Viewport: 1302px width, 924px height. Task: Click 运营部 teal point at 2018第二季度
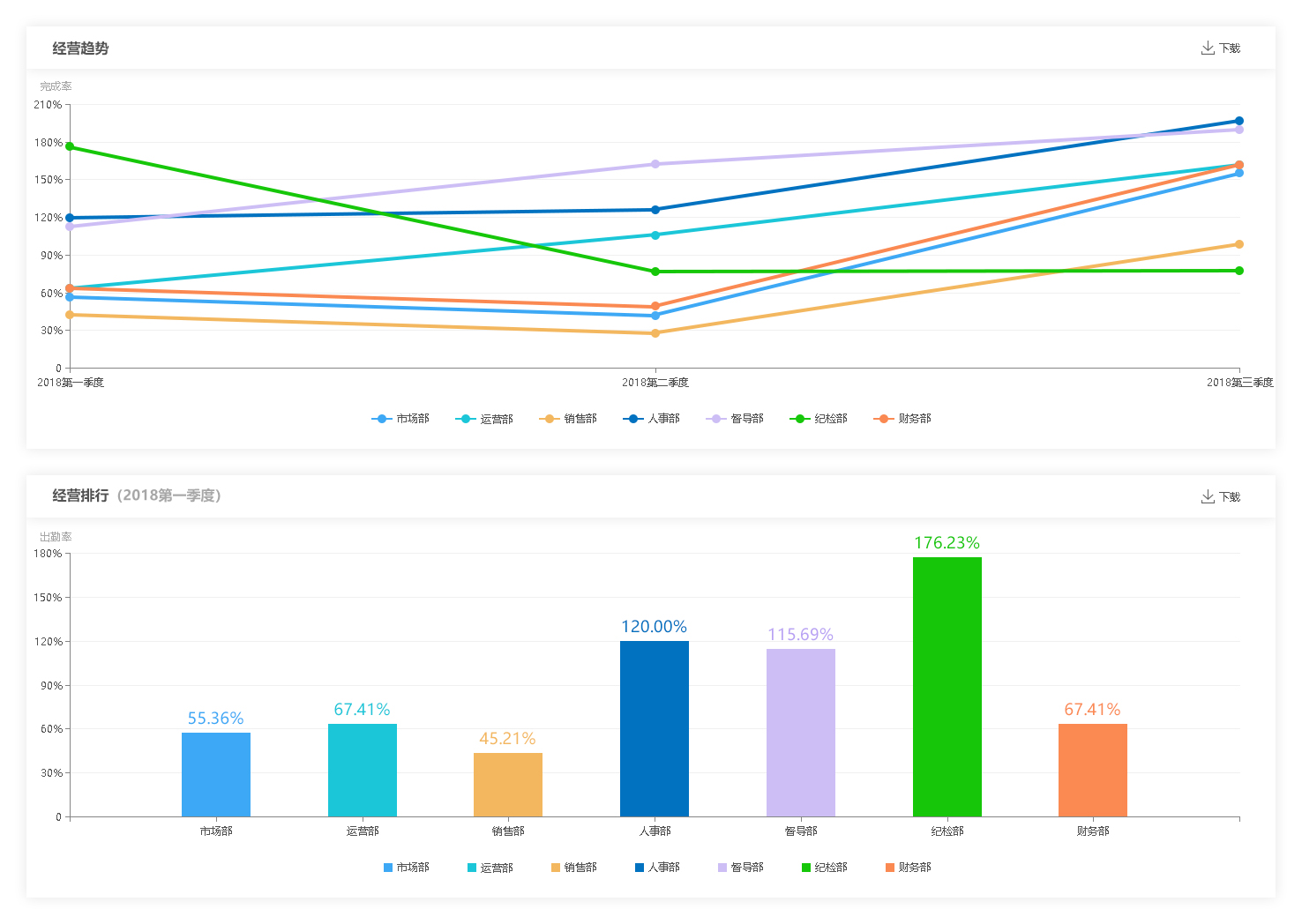pyautogui.click(x=655, y=235)
